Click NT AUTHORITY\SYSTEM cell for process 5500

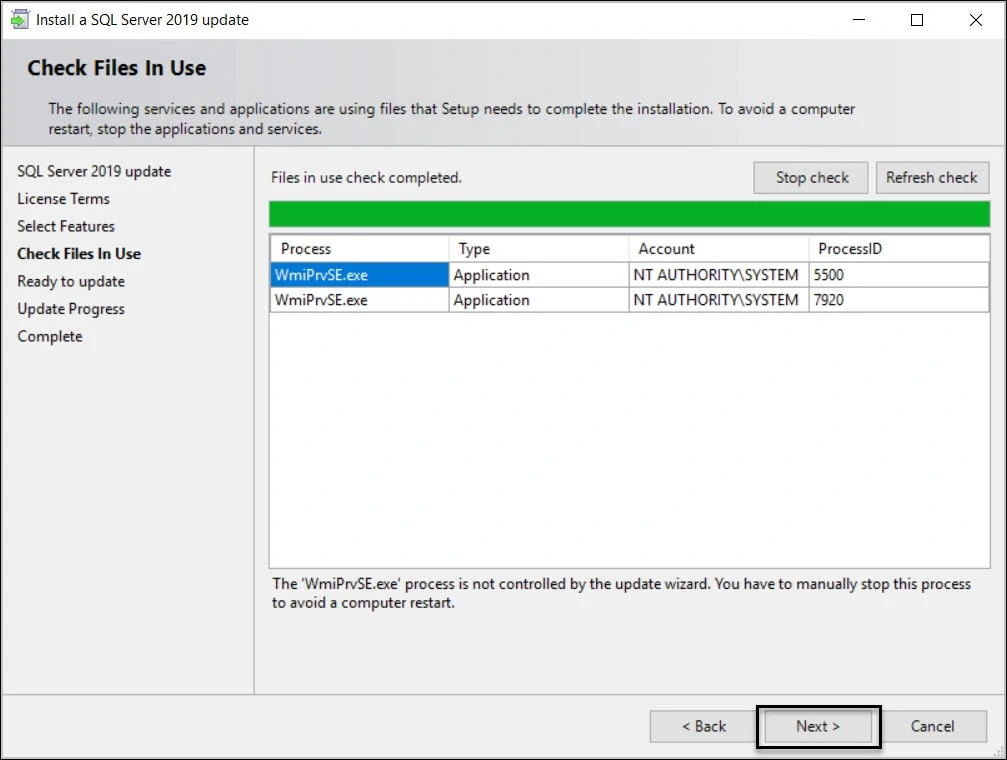point(719,275)
